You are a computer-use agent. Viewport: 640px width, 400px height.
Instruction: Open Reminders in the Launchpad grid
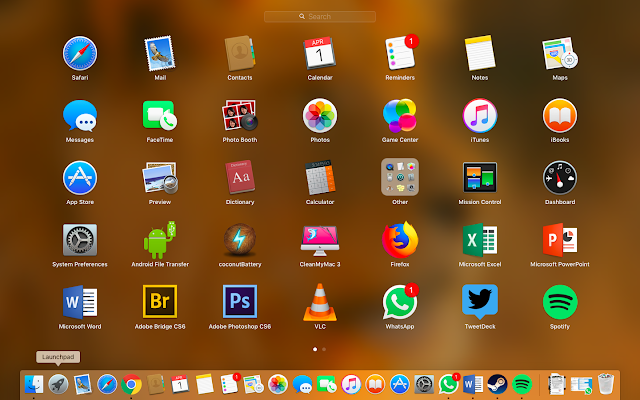pos(400,53)
